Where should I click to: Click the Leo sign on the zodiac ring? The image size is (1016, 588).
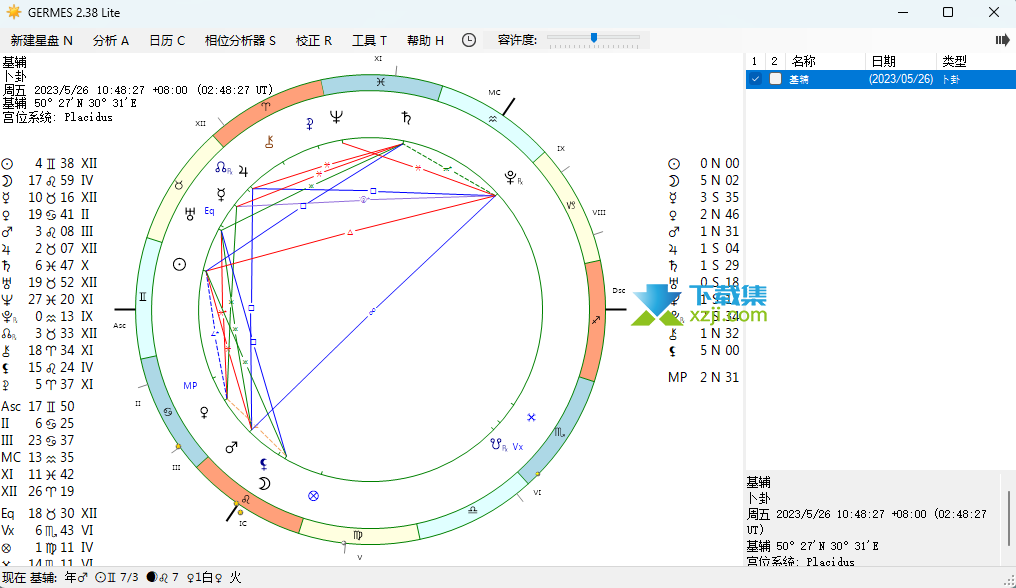[x=246, y=499]
